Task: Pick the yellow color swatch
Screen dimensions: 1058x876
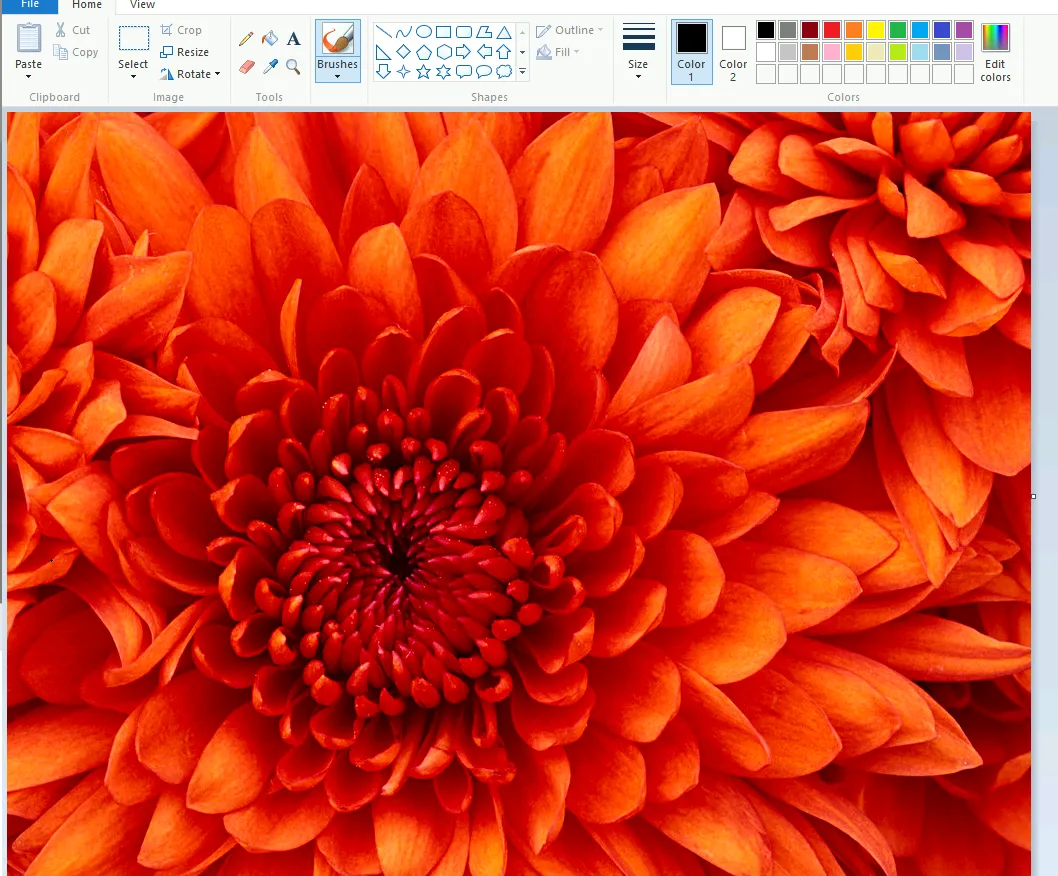Action: (x=875, y=30)
